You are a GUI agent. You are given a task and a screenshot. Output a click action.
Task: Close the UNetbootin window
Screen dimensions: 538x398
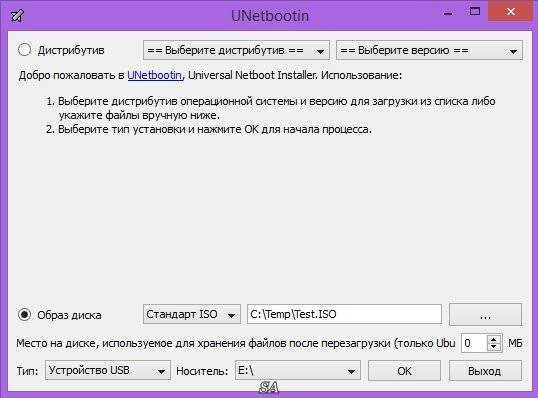[511, 12]
